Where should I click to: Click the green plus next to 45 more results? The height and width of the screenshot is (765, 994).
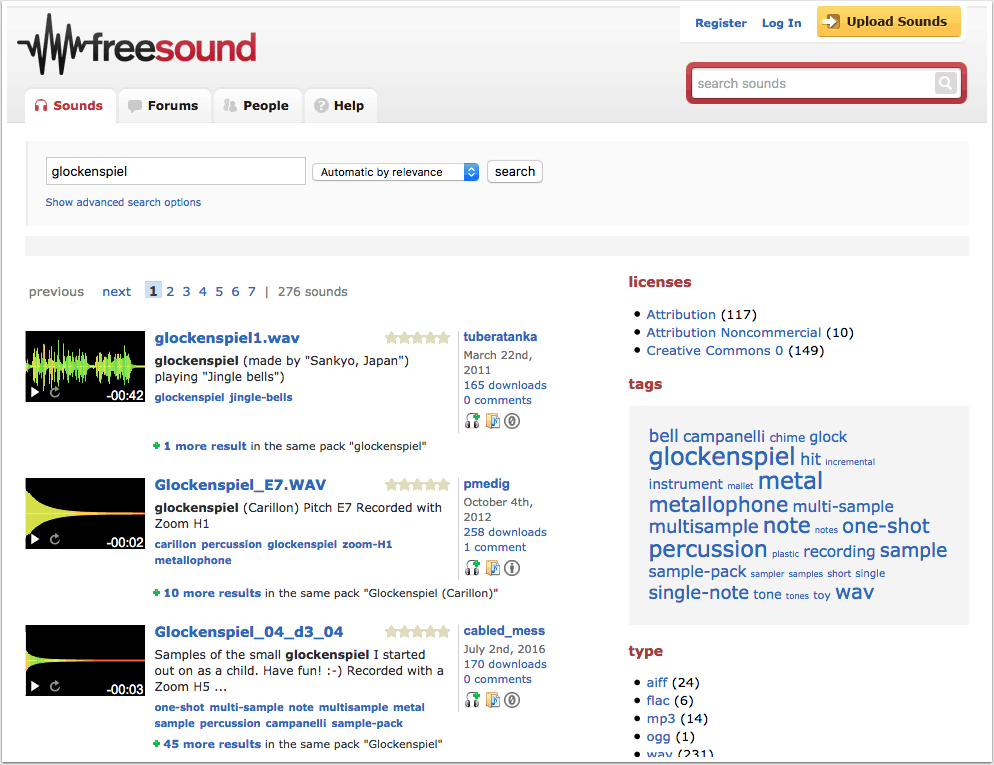157,744
